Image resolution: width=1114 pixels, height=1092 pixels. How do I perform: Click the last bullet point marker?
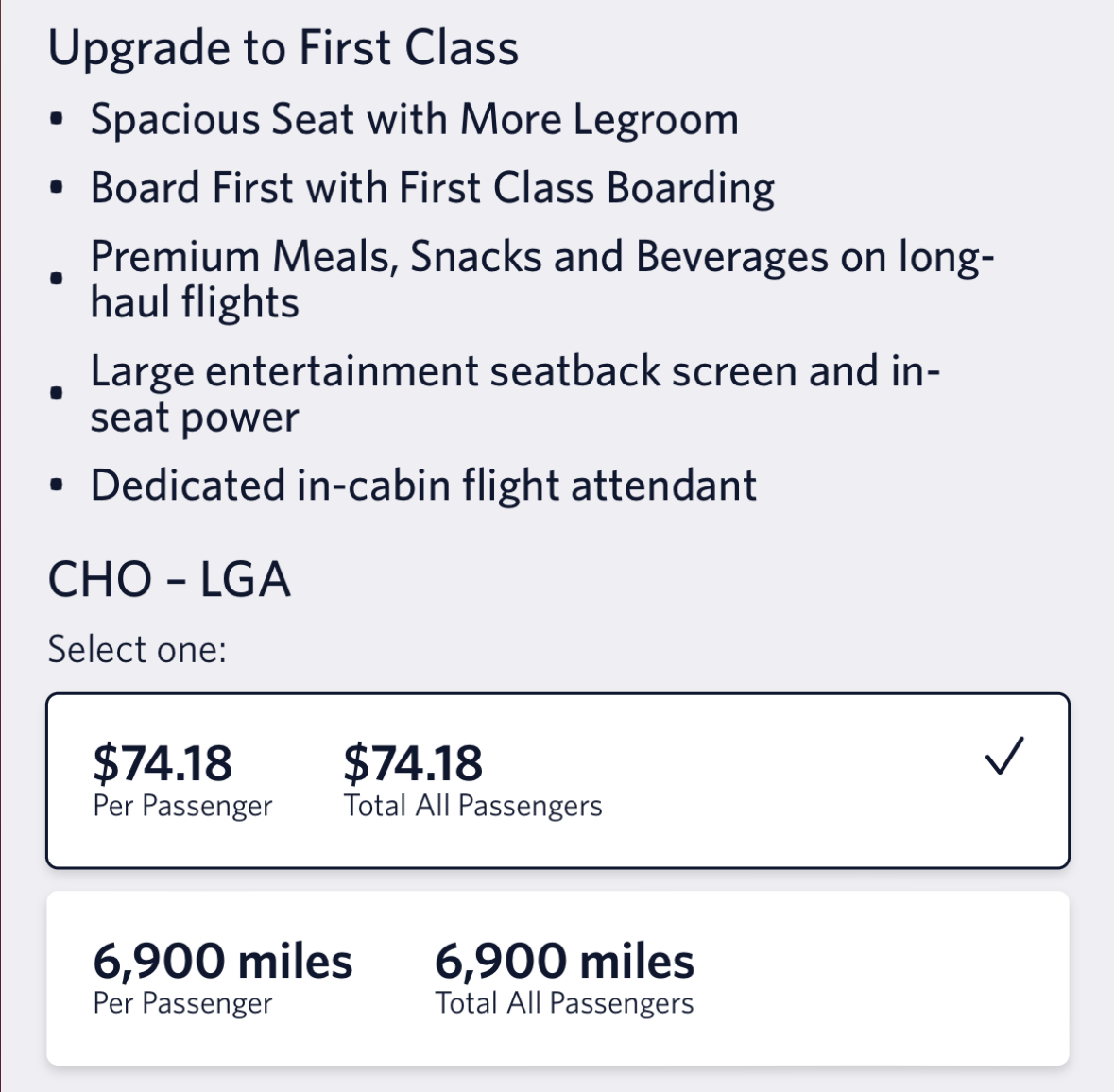tap(57, 485)
